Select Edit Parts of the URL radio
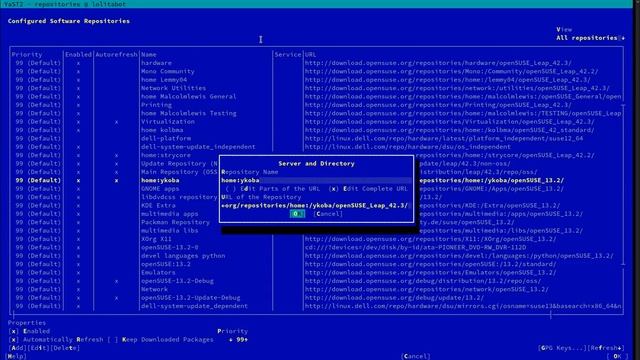 pyautogui.click(x=273, y=189)
